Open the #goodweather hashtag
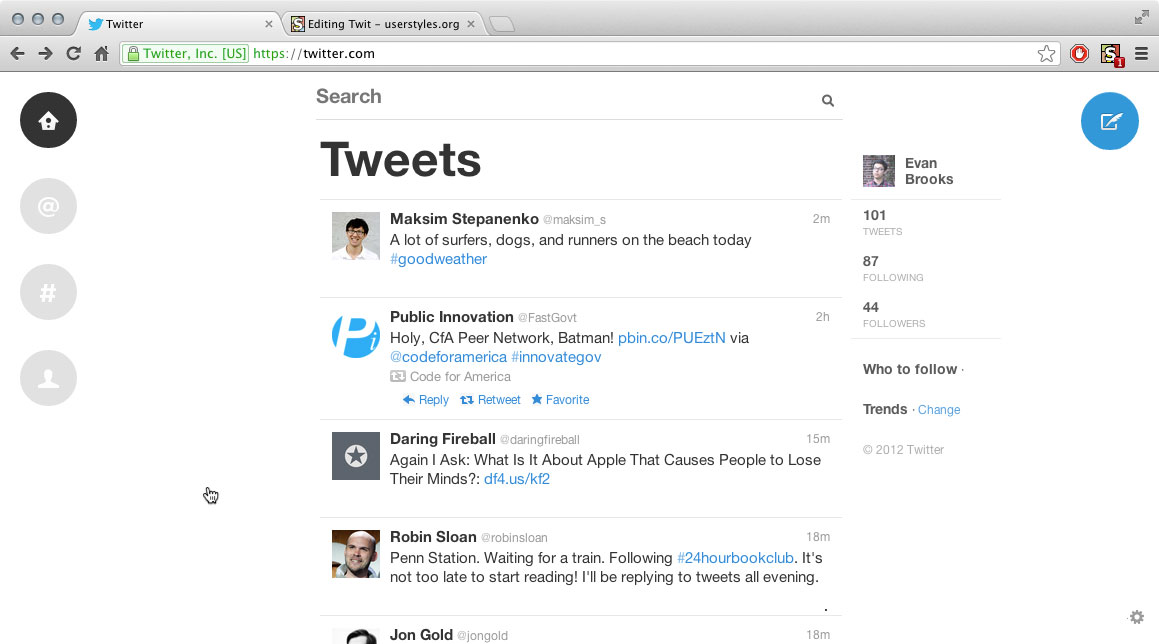Image resolution: width=1159 pixels, height=644 pixels. (438, 260)
